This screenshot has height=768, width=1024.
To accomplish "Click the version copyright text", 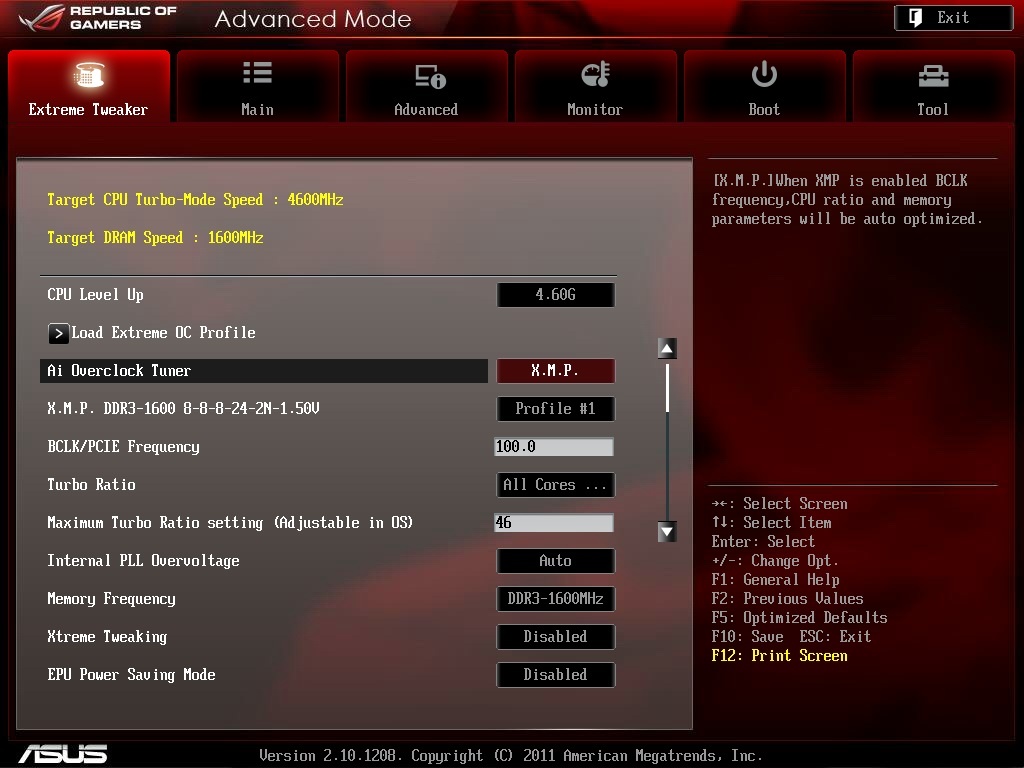I will pyautogui.click(x=511, y=756).
